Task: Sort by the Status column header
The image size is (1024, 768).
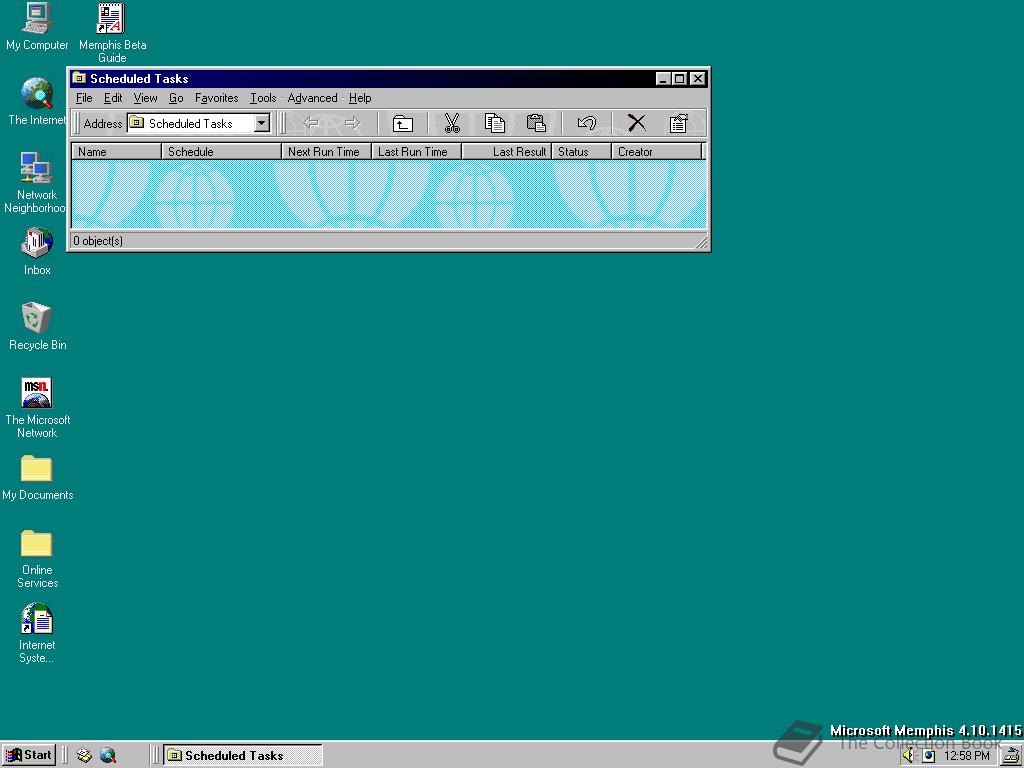Action: point(582,152)
